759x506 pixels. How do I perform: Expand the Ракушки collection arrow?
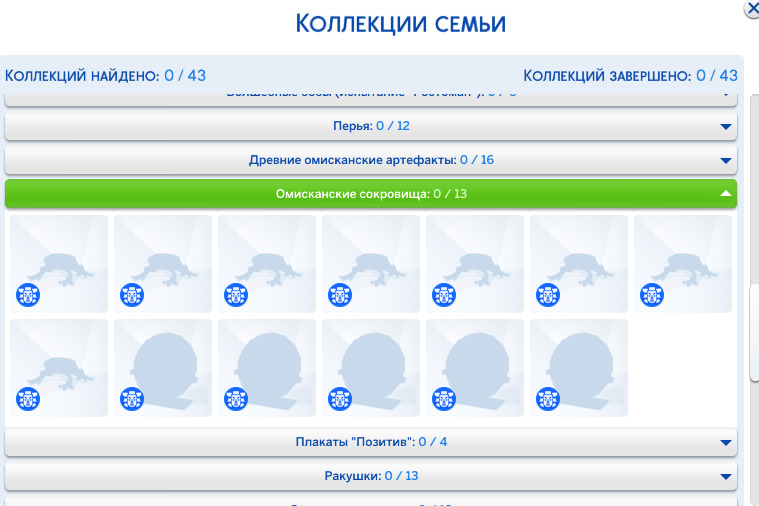pyautogui.click(x=725, y=476)
